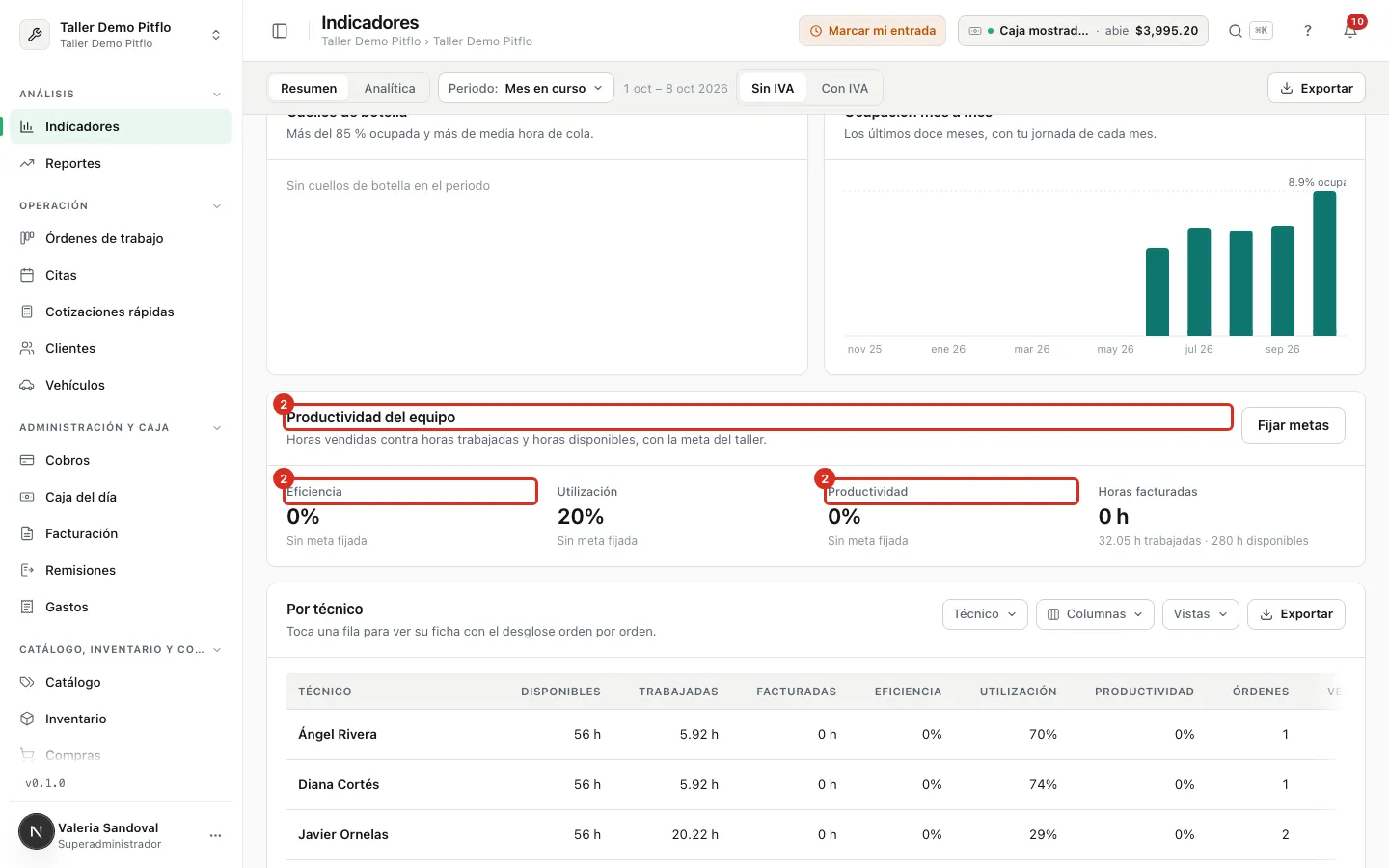Go to Facturación in sidebar
Viewport: 1389px width, 868px height.
click(x=122, y=533)
